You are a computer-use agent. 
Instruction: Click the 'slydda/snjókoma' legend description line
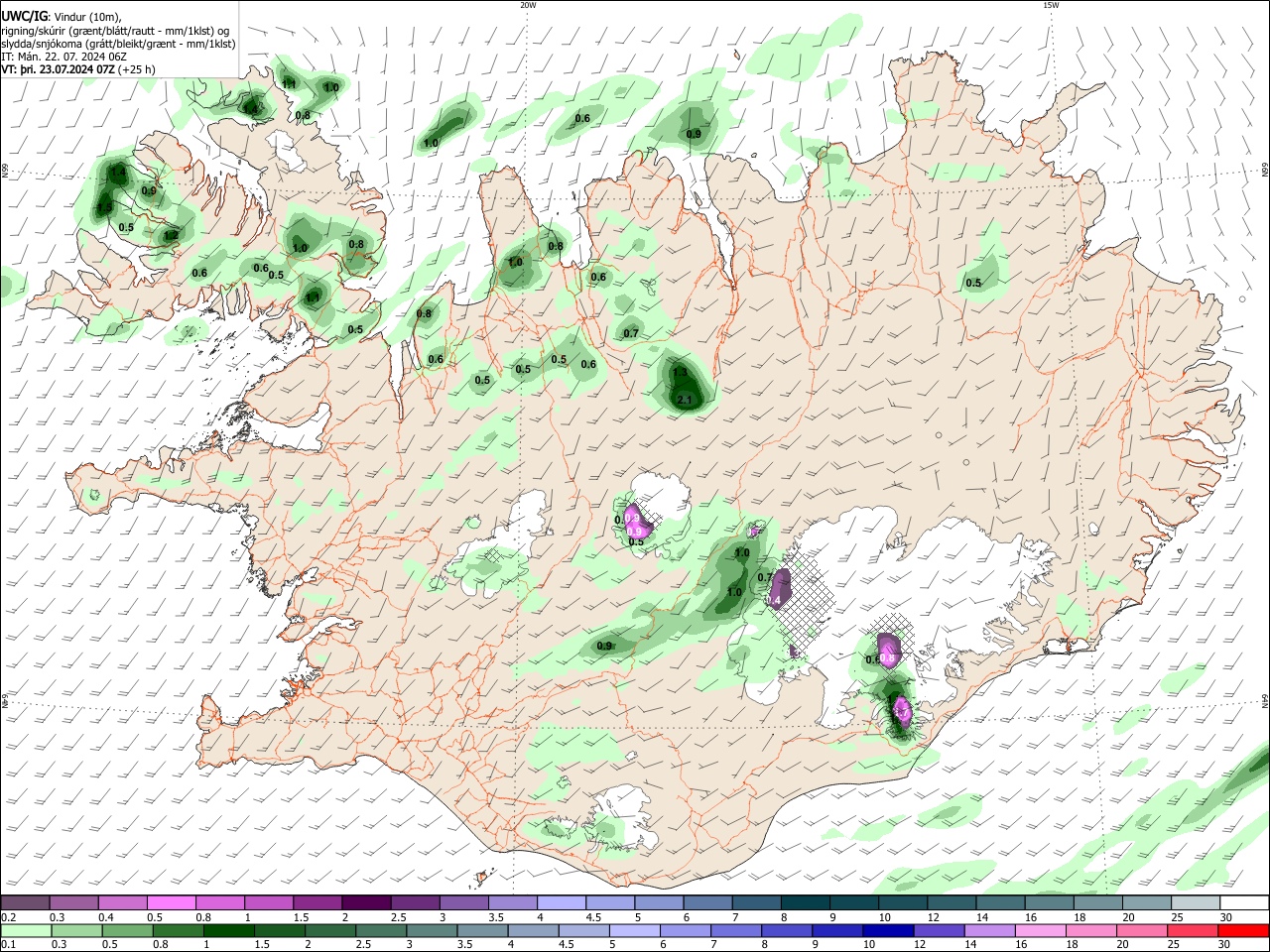click(x=118, y=44)
